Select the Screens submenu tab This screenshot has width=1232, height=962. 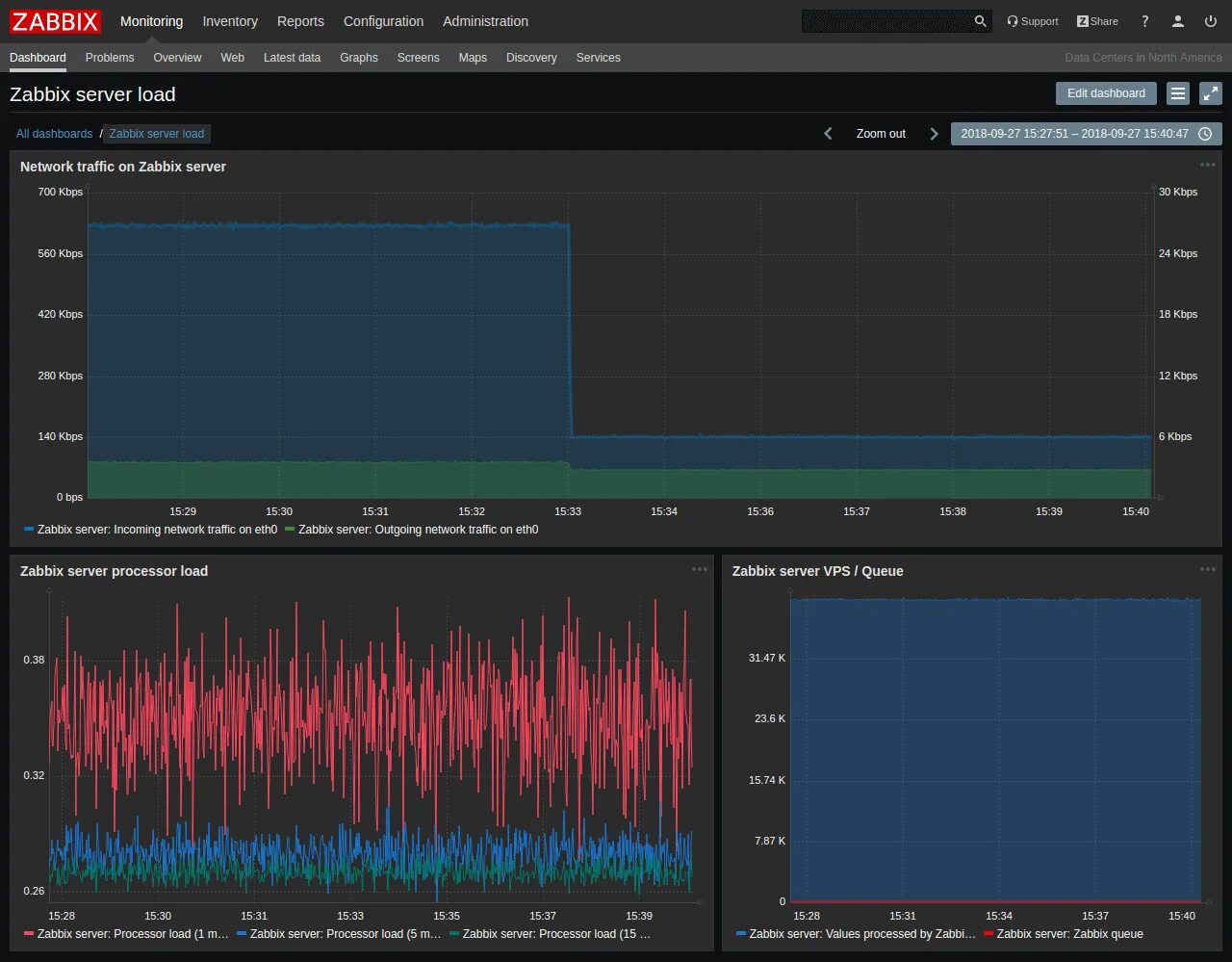(x=418, y=58)
